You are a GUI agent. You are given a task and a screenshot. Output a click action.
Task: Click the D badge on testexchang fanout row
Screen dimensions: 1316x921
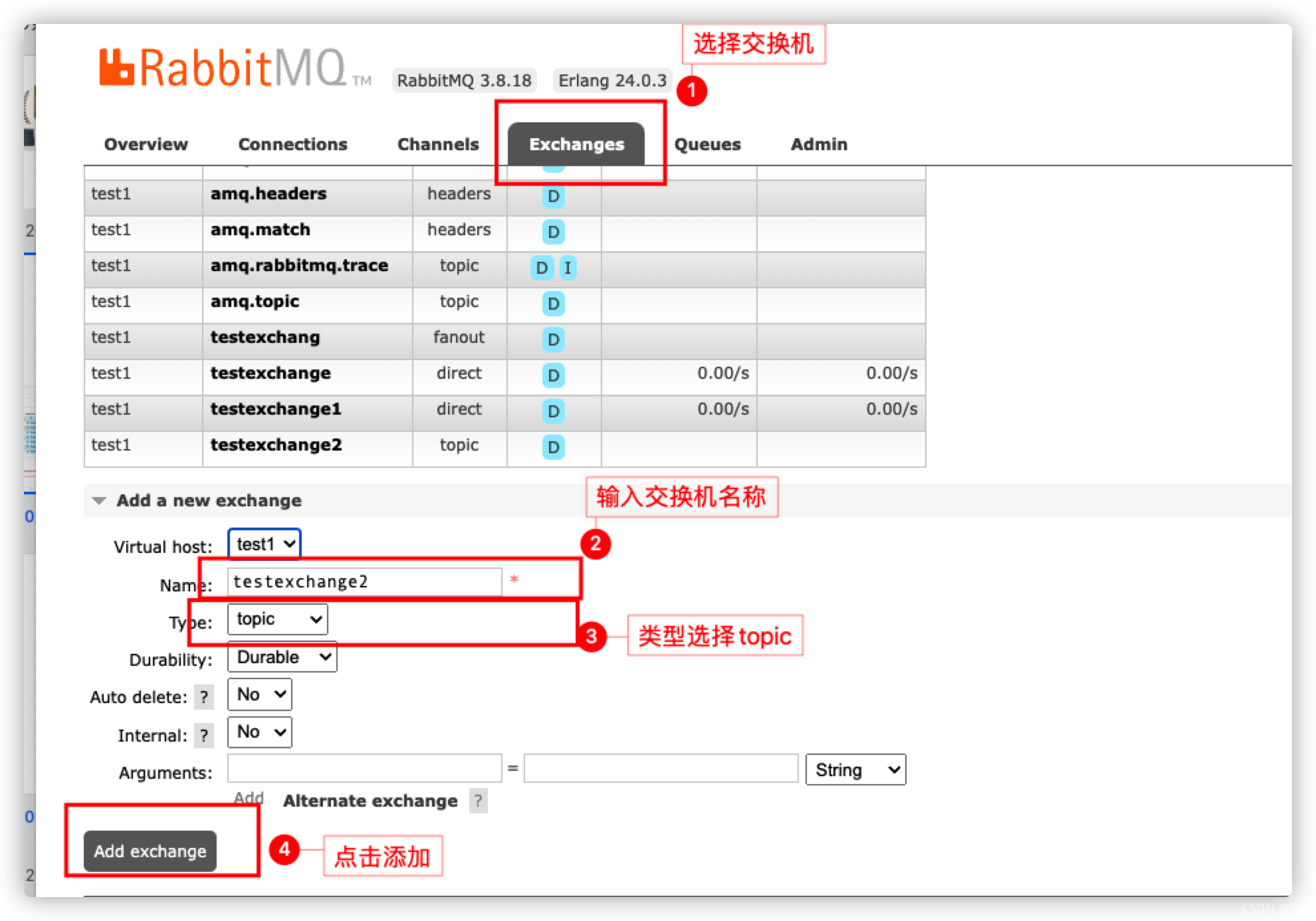coord(553,340)
